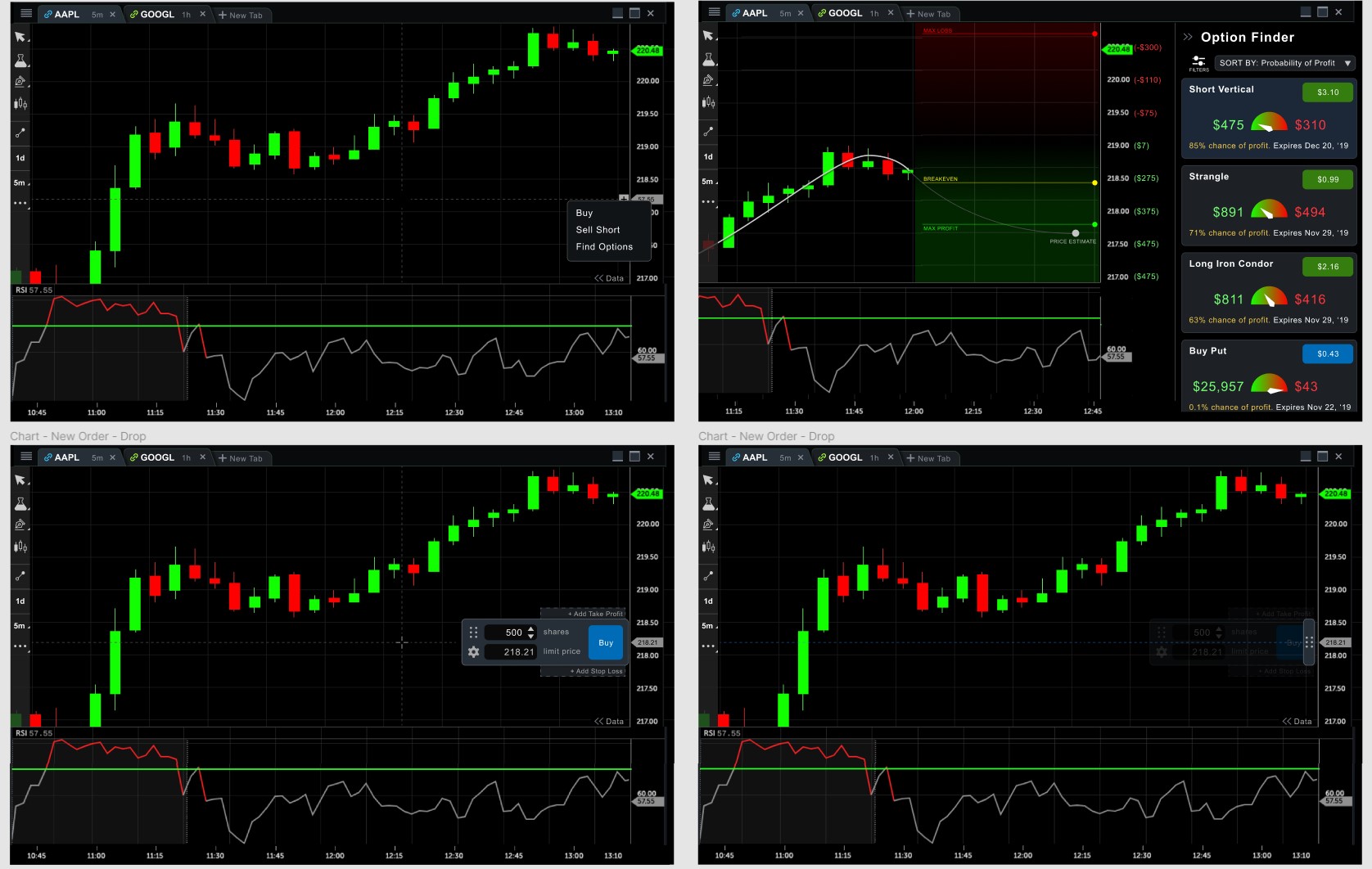This screenshot has width=1372, height=869.
Task: Select Sell Short in the context menu
Action: [x=598, y=230]
